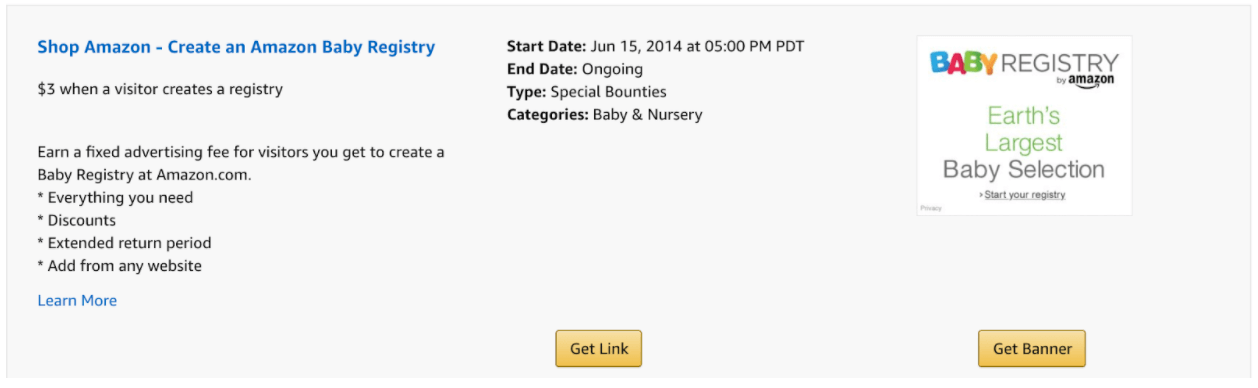The image size is (1258, 388).
Task: Click the '$3 when a visitor creates a registry' text
Action: pyautogui.click(x=160, y=89)
